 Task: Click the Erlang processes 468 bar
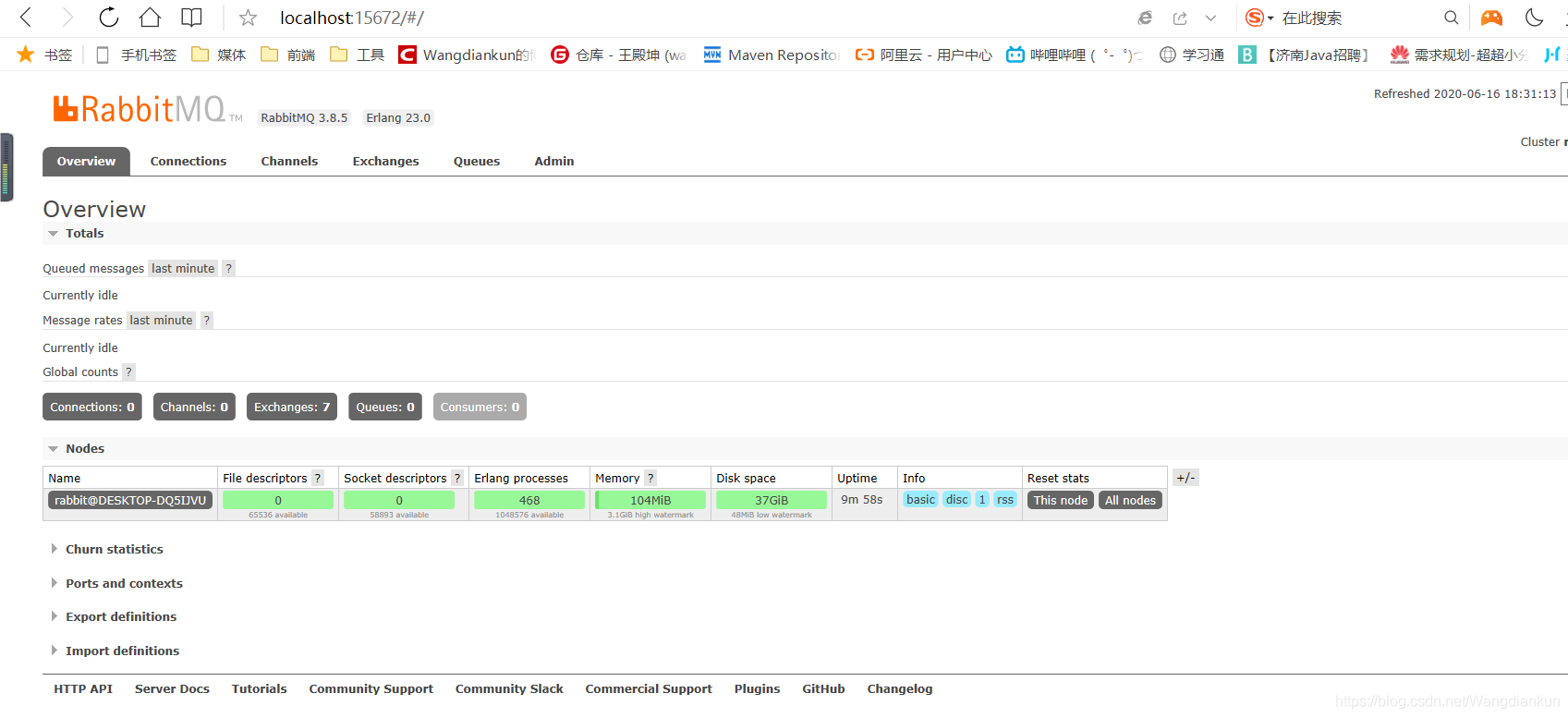(529, 500)
